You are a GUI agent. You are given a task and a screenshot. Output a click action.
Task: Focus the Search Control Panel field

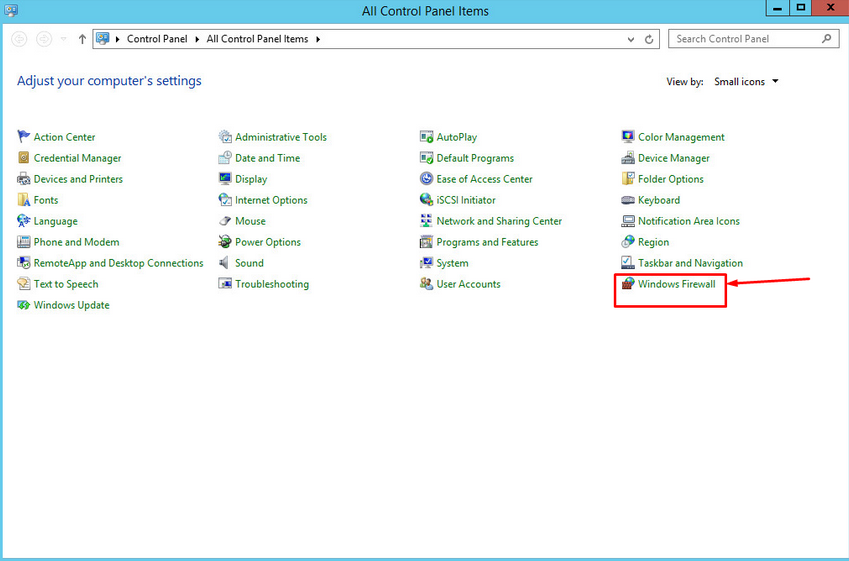pos(745,39)
